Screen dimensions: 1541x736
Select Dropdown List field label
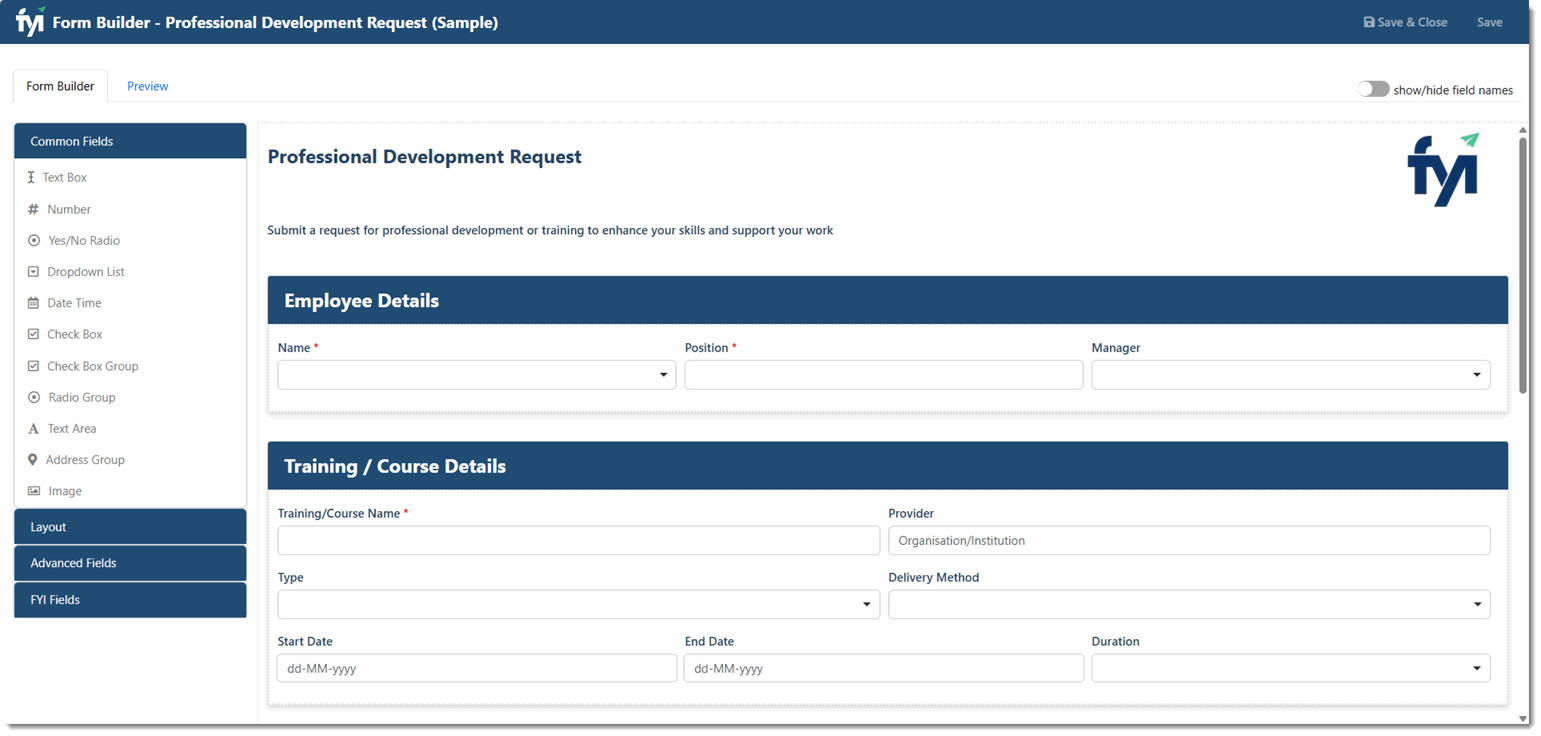(x=86, y=272)
